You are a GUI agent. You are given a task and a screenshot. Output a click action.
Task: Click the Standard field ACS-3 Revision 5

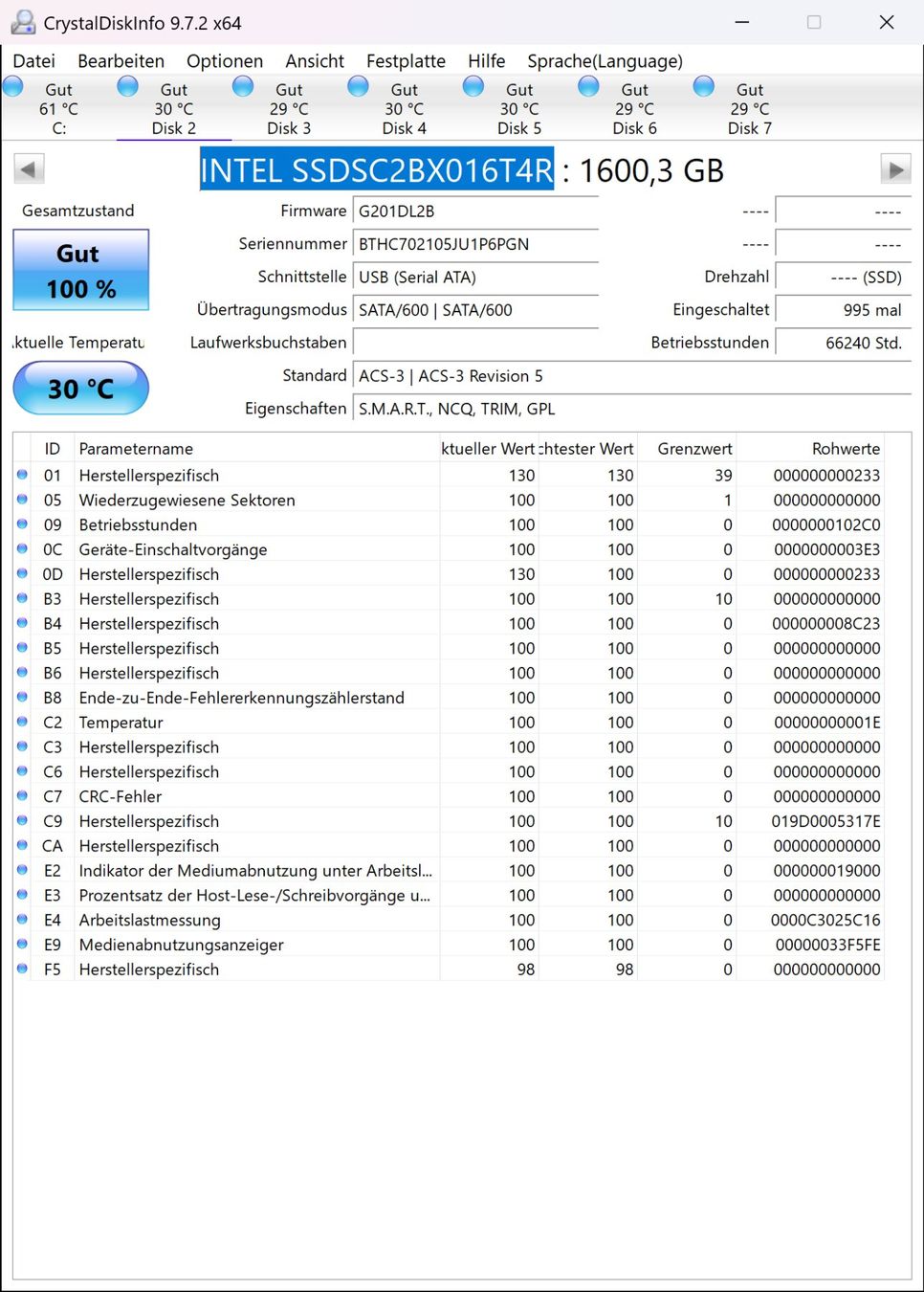pyautogui.click(x=631, y=376)
